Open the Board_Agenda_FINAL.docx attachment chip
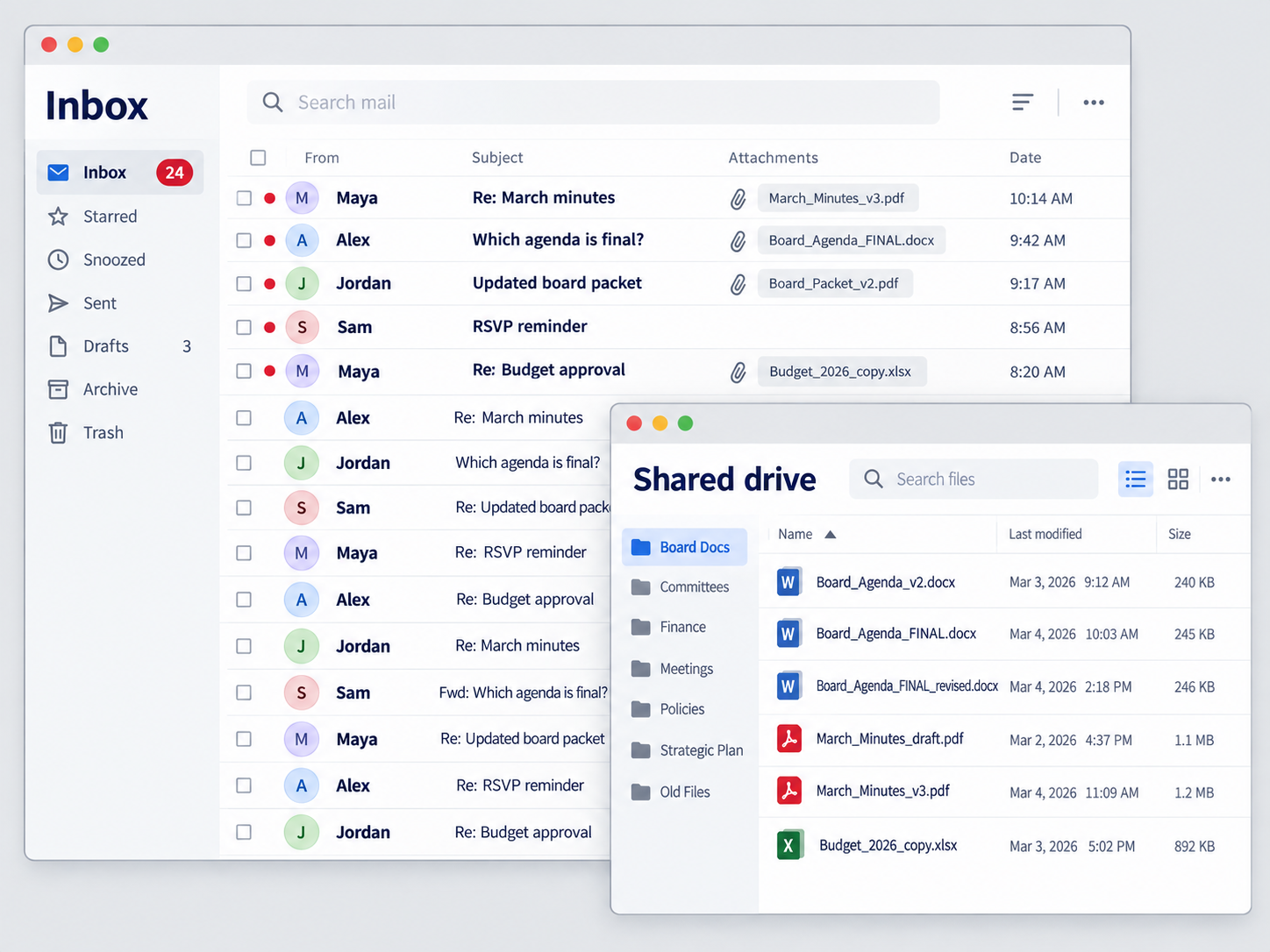1270x952 pixels. pos(852,240)
